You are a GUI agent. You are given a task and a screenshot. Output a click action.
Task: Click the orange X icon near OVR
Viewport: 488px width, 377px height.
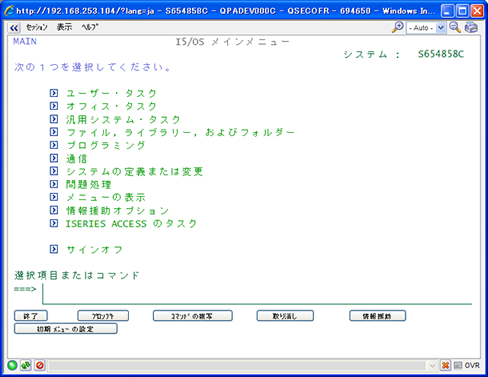445,365
